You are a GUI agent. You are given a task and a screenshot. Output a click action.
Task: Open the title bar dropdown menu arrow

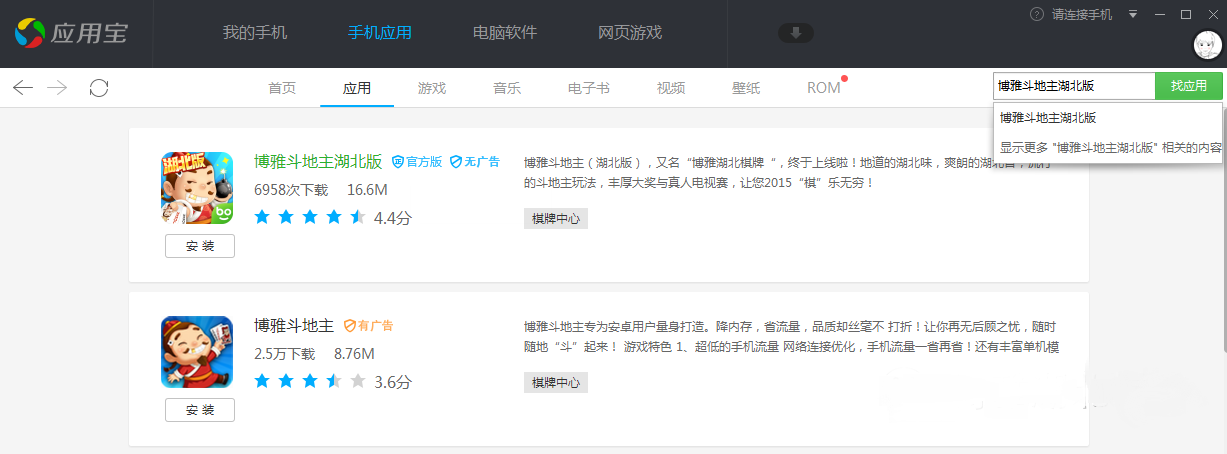(x=1133, y=14)
